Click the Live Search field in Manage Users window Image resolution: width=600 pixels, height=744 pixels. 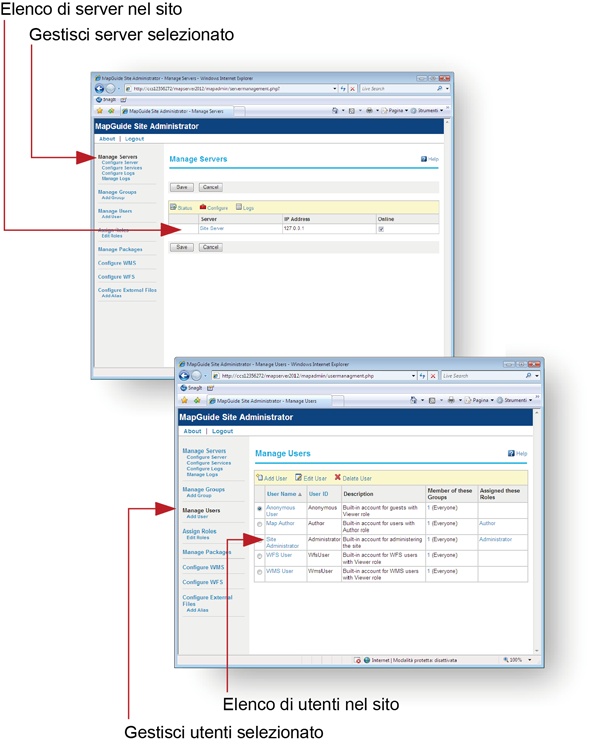coord(482,376)
